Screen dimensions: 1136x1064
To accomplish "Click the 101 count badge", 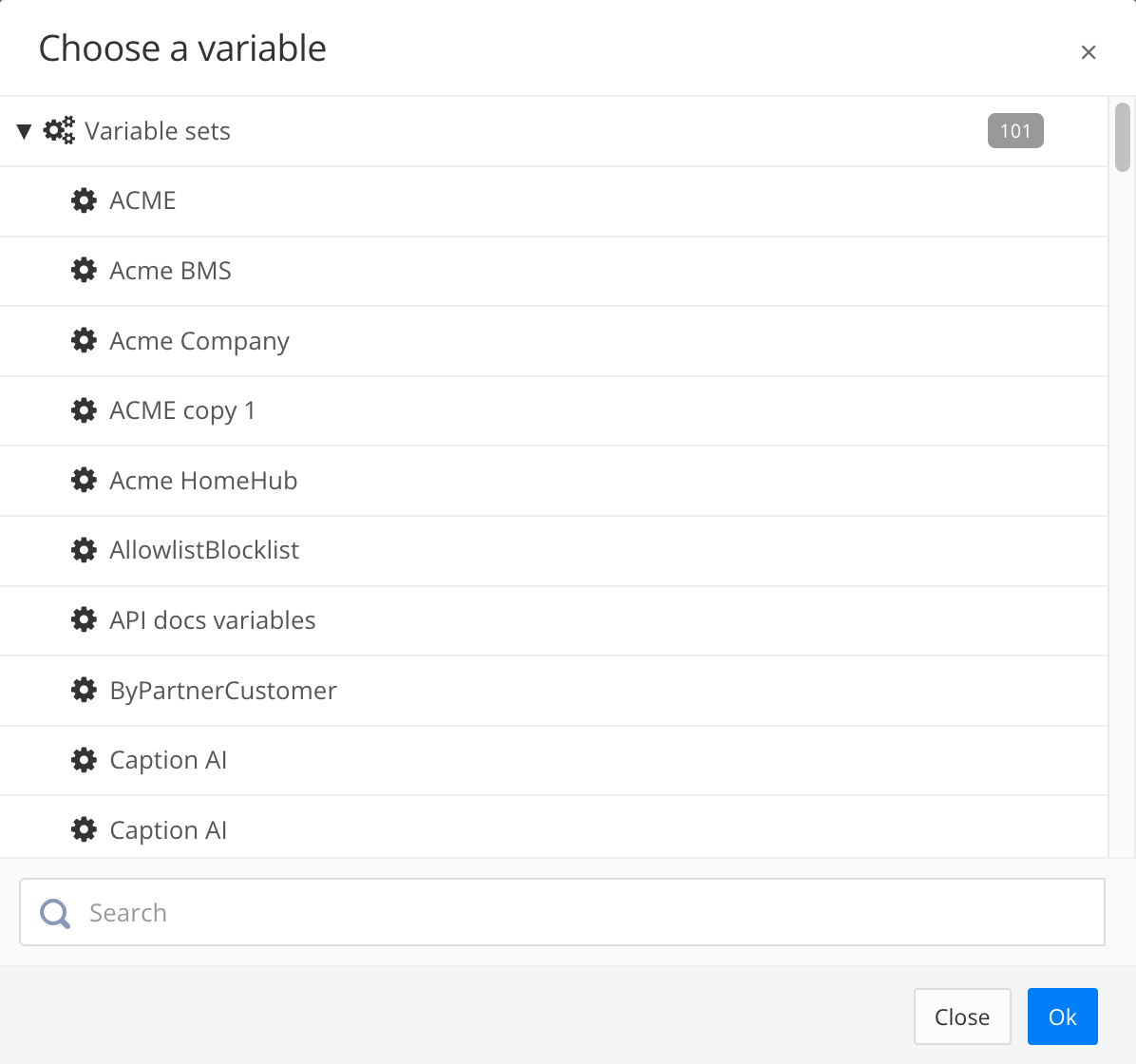I will click(x=1015, y=131).
